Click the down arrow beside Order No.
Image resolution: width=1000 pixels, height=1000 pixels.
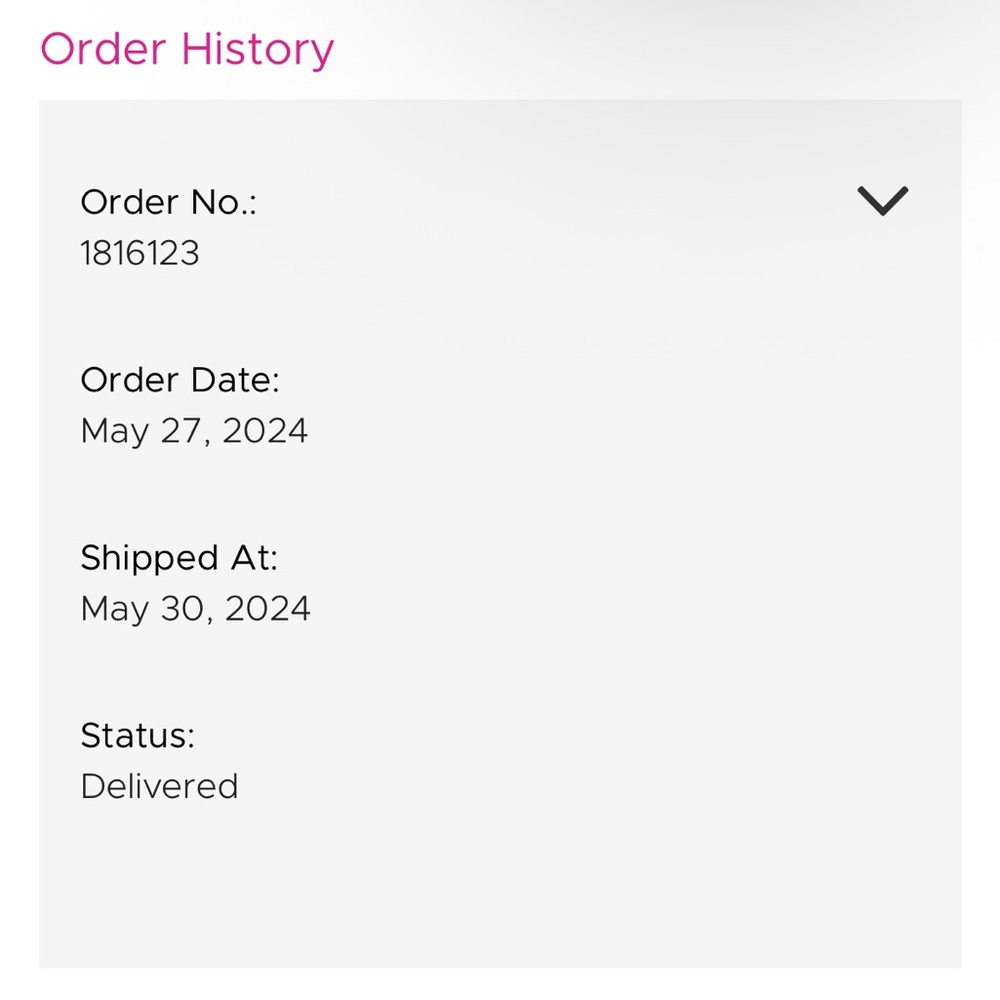tap(882, 201)
